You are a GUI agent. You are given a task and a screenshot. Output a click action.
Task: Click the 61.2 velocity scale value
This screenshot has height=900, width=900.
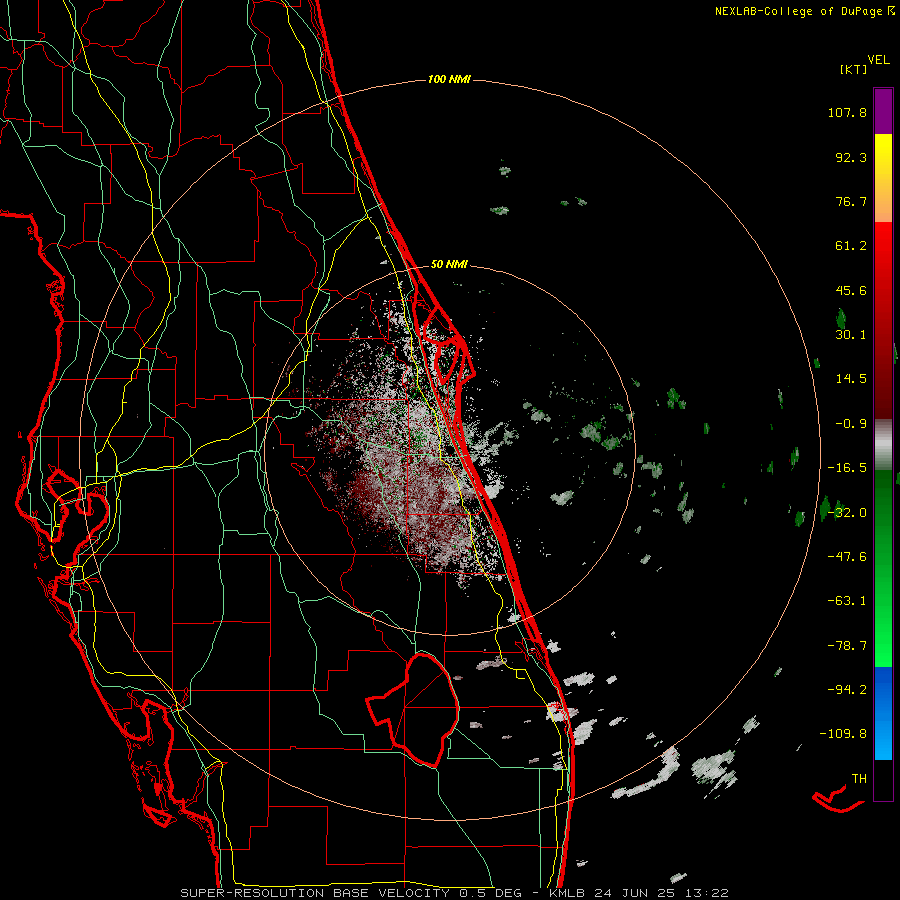(x=851, y=246)
